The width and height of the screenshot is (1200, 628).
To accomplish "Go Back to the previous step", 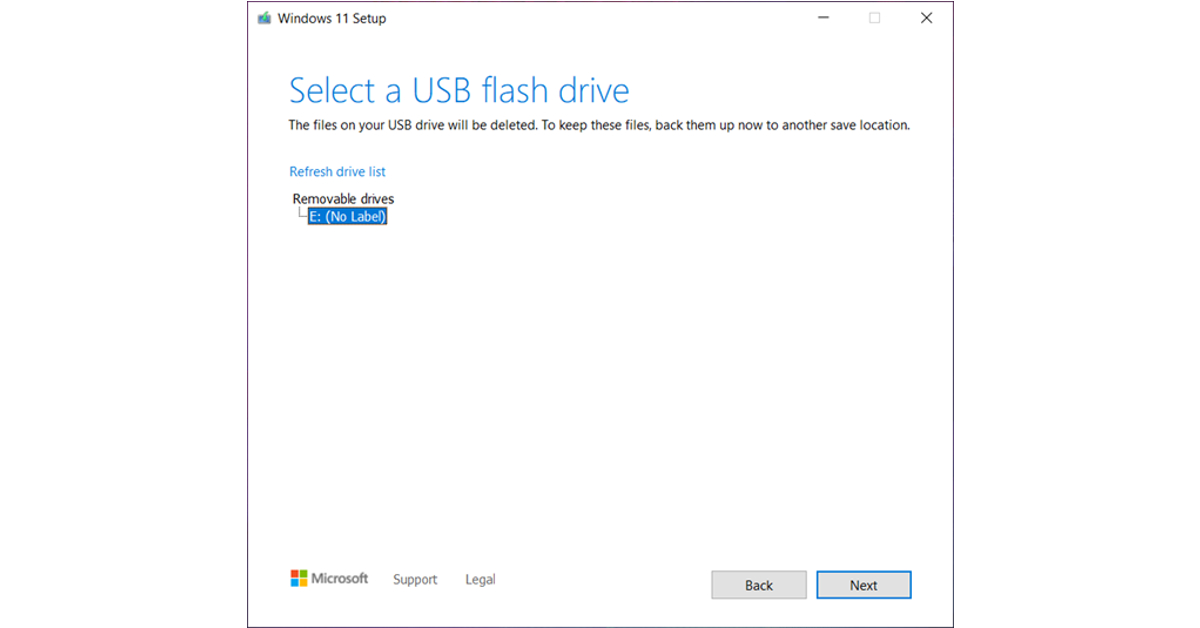I will pyautogui.click(x=758, y=585).
